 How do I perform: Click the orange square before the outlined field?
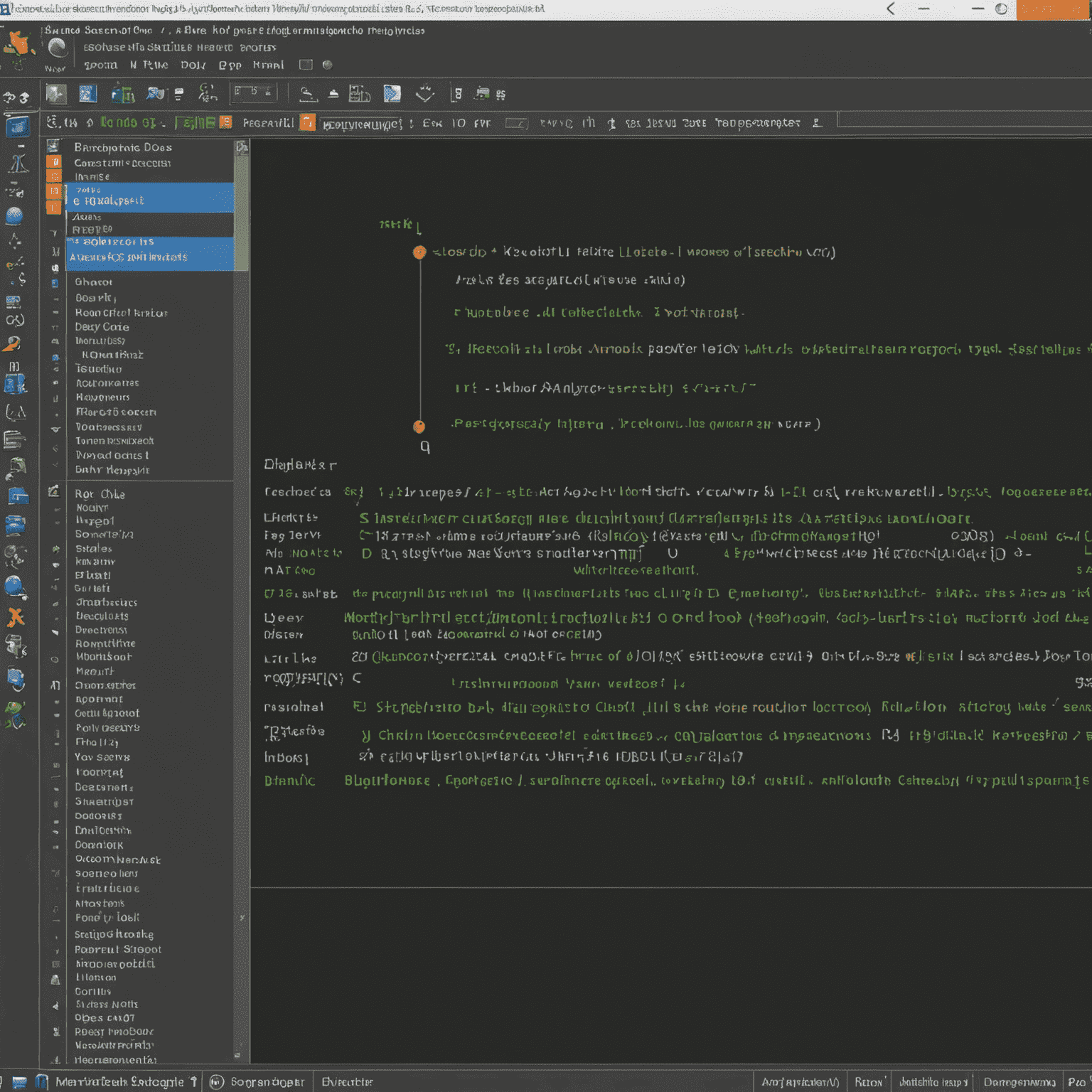[x=307, y=122]
